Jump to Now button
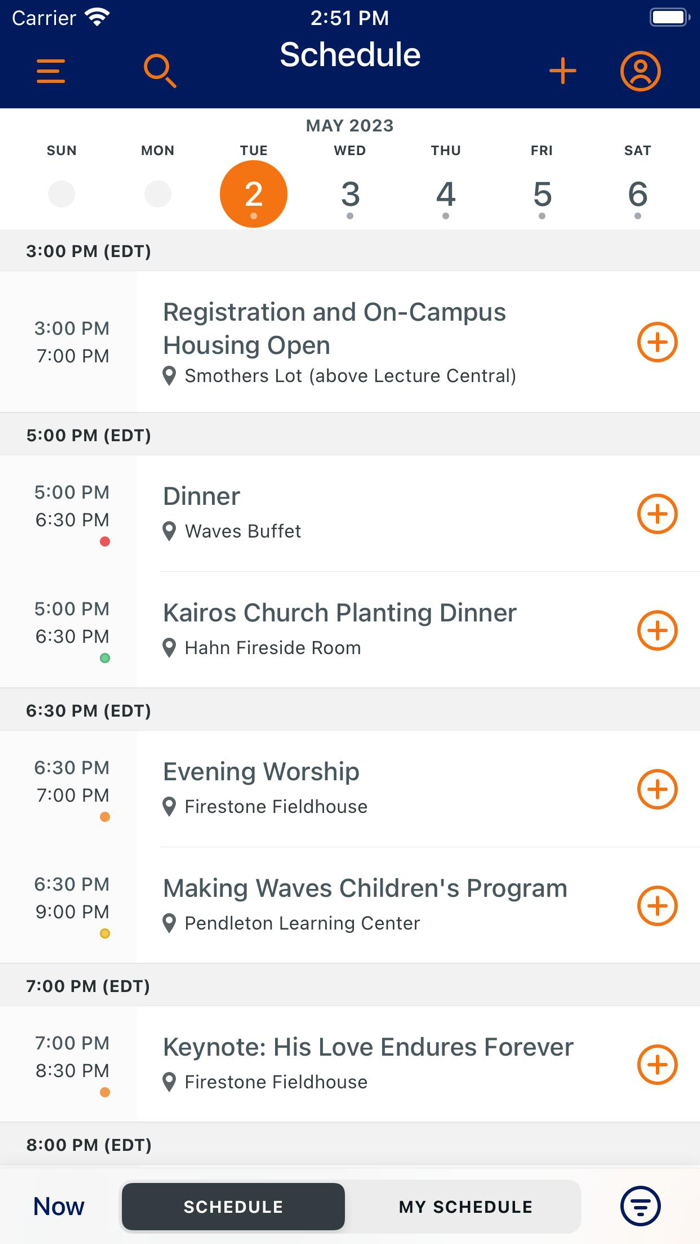This screenshot has height=1244, width=700. coord(59,1207)
